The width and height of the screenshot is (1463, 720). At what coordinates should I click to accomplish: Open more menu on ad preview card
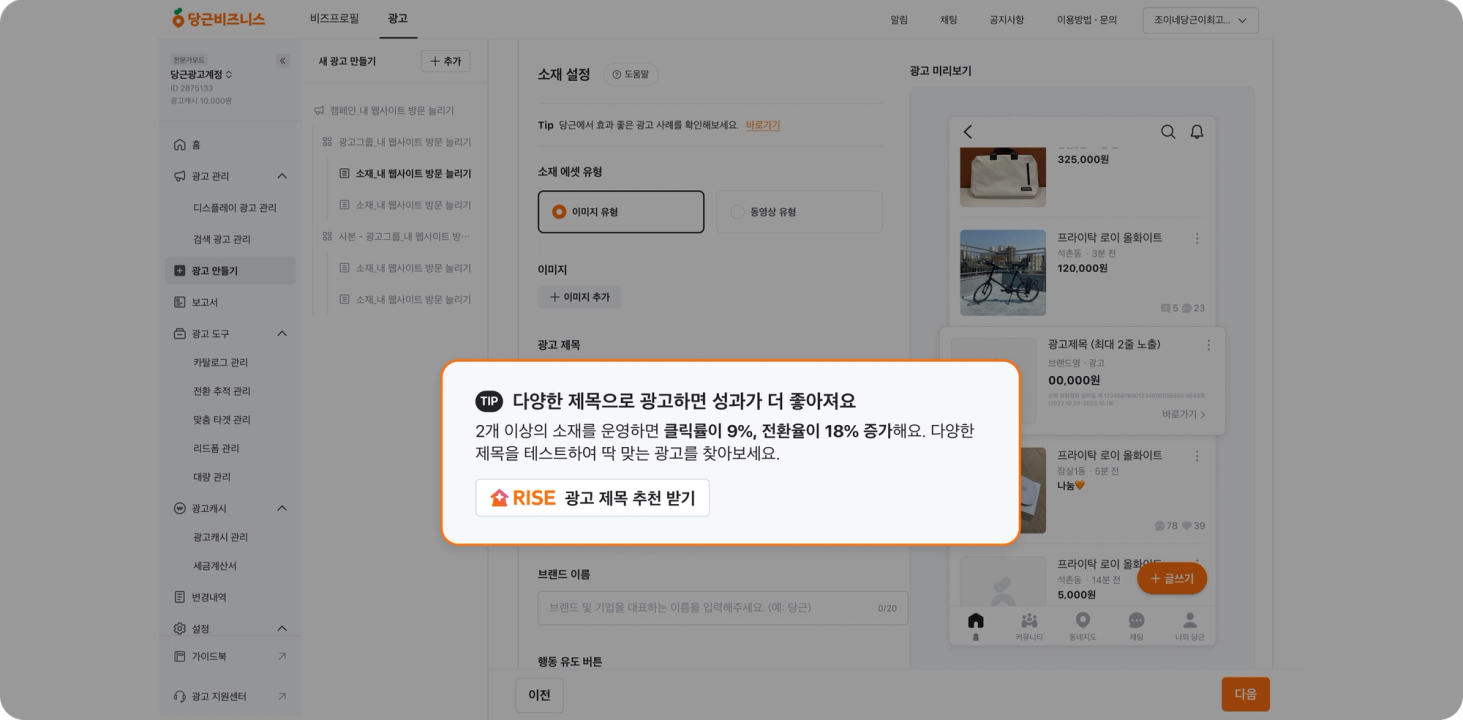click(1208, 345)
